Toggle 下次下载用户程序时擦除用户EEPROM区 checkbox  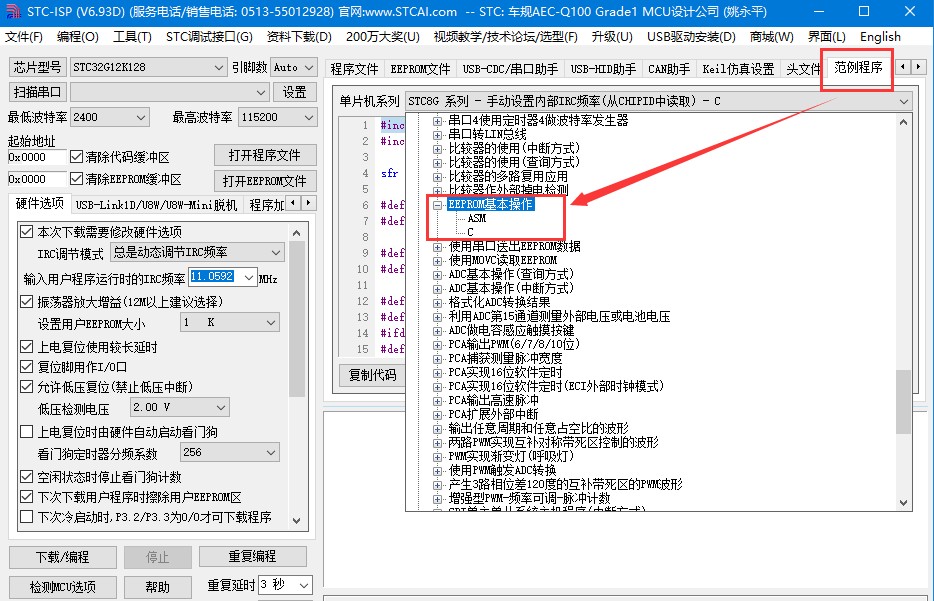click(x=27, y=497)
